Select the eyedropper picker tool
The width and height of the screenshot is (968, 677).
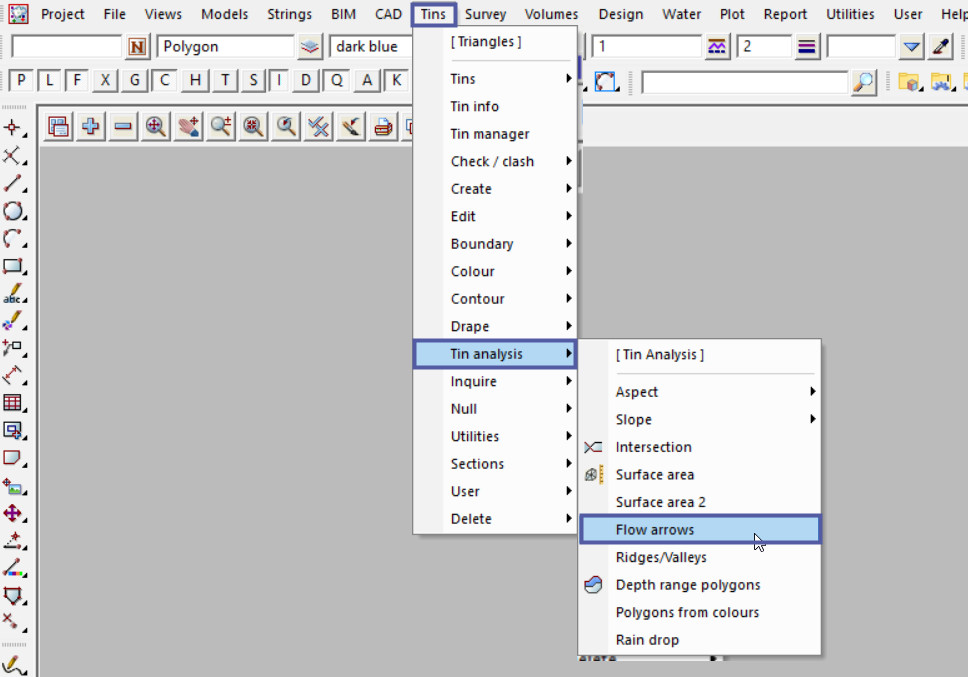(x=940, y=47)
